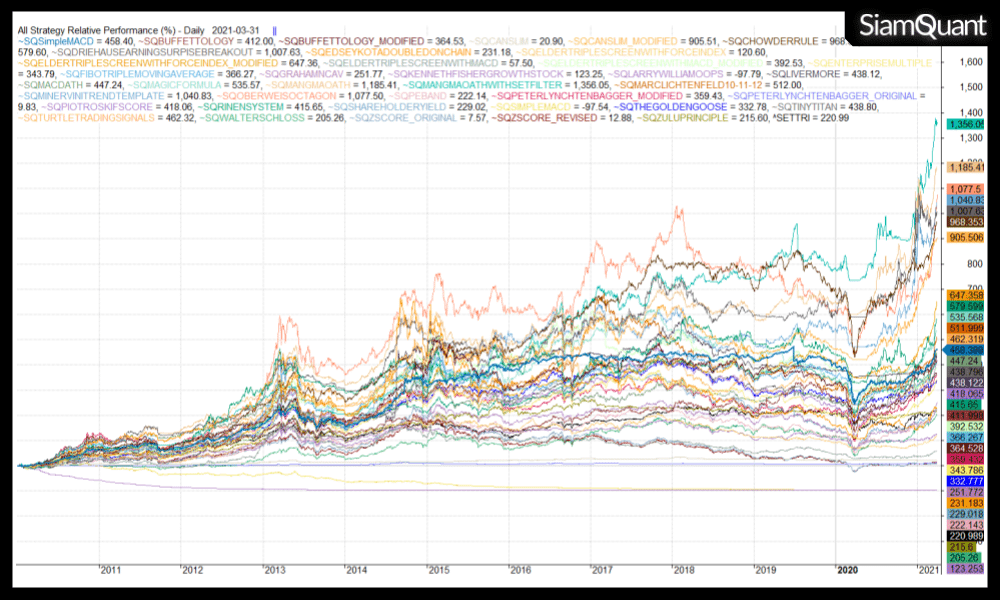Click the blue marker beside the 2021-03-31 date
The width and height of the screenshot is (1000, 600).
274,31
